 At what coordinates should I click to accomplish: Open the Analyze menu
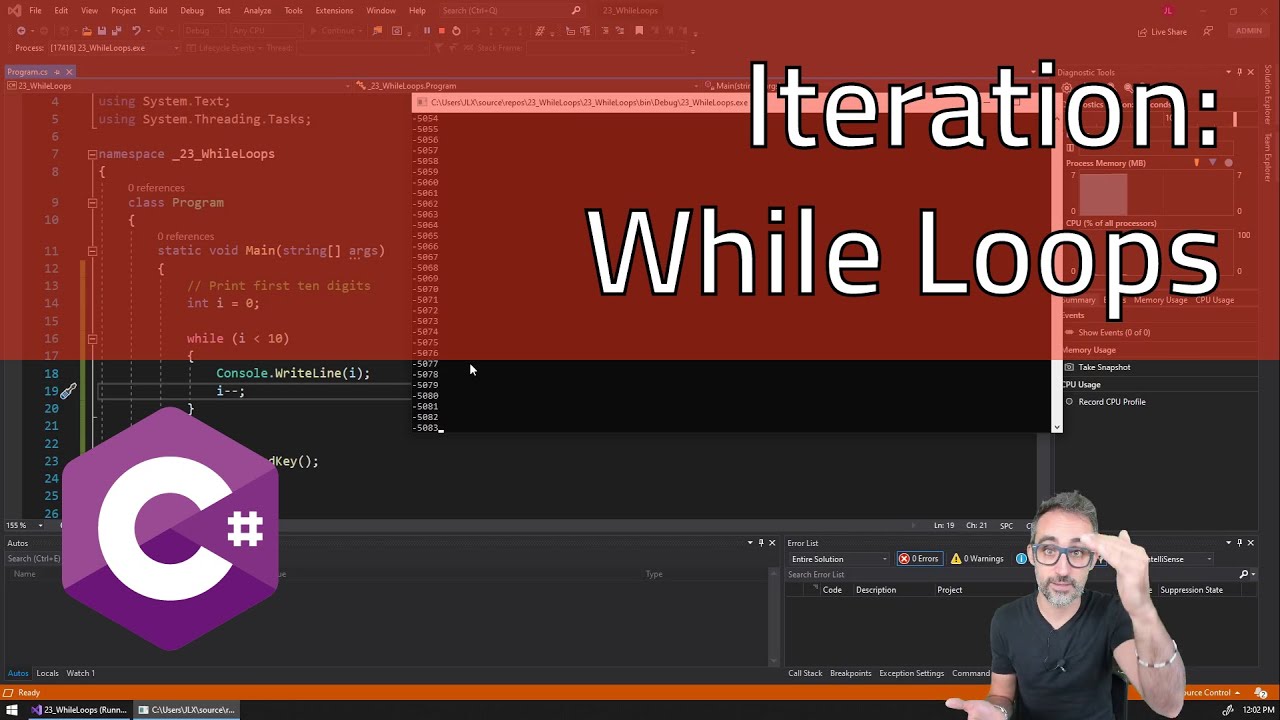257,11
